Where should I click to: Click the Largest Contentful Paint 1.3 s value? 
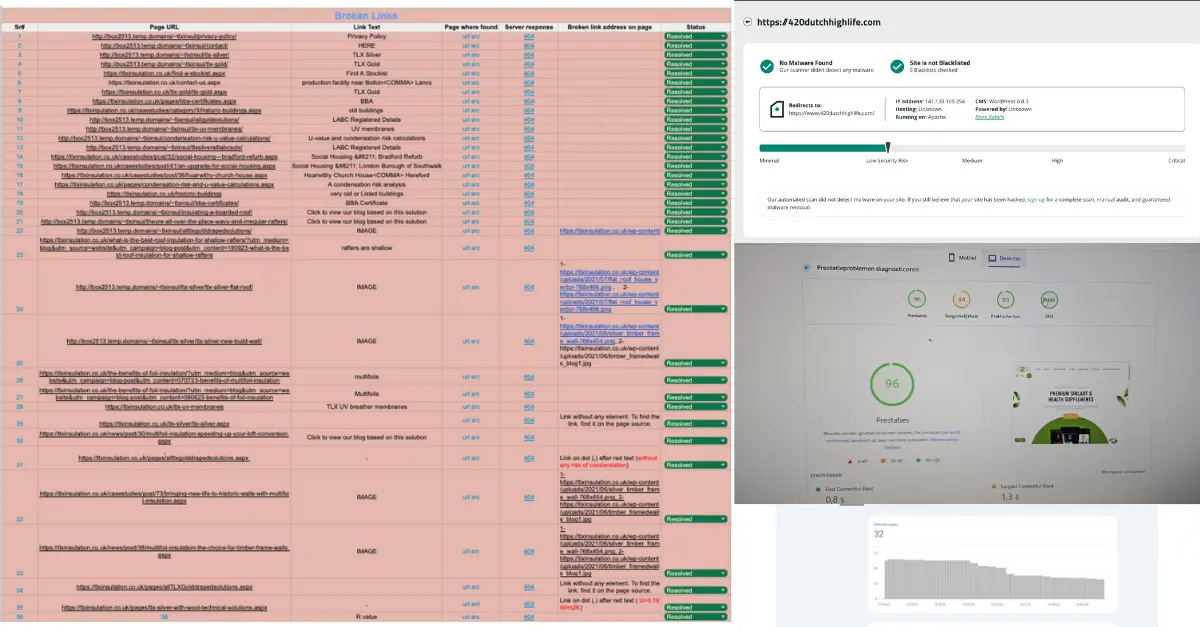pos(1010,496)
